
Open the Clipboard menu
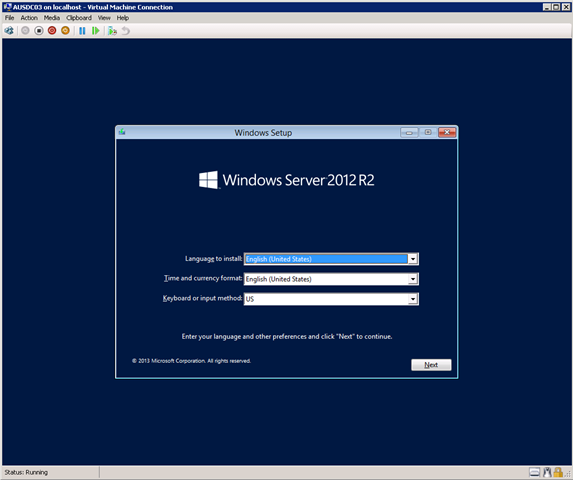click(79, 18)
